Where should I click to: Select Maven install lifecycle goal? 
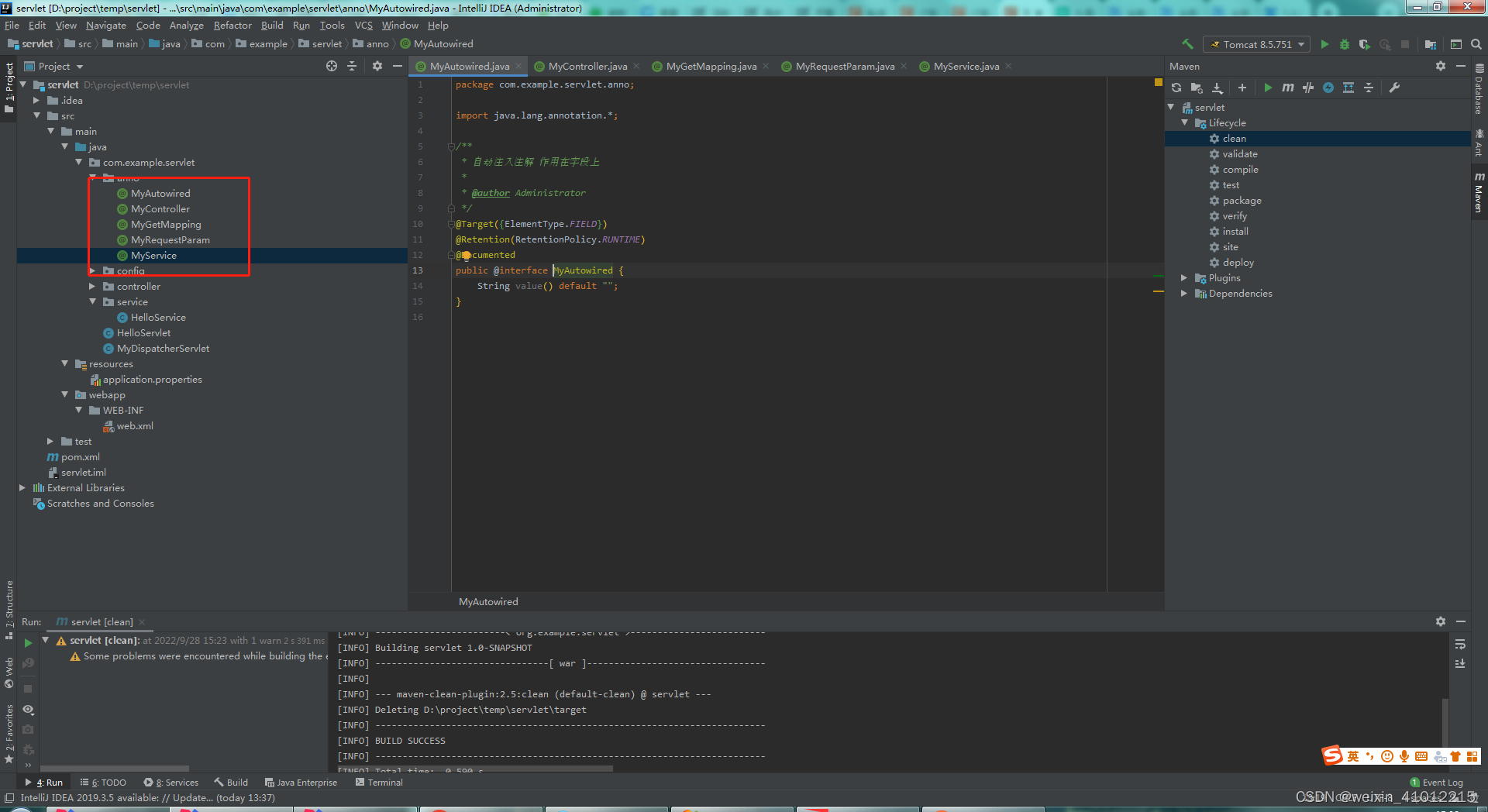[x=1235, y=231]
